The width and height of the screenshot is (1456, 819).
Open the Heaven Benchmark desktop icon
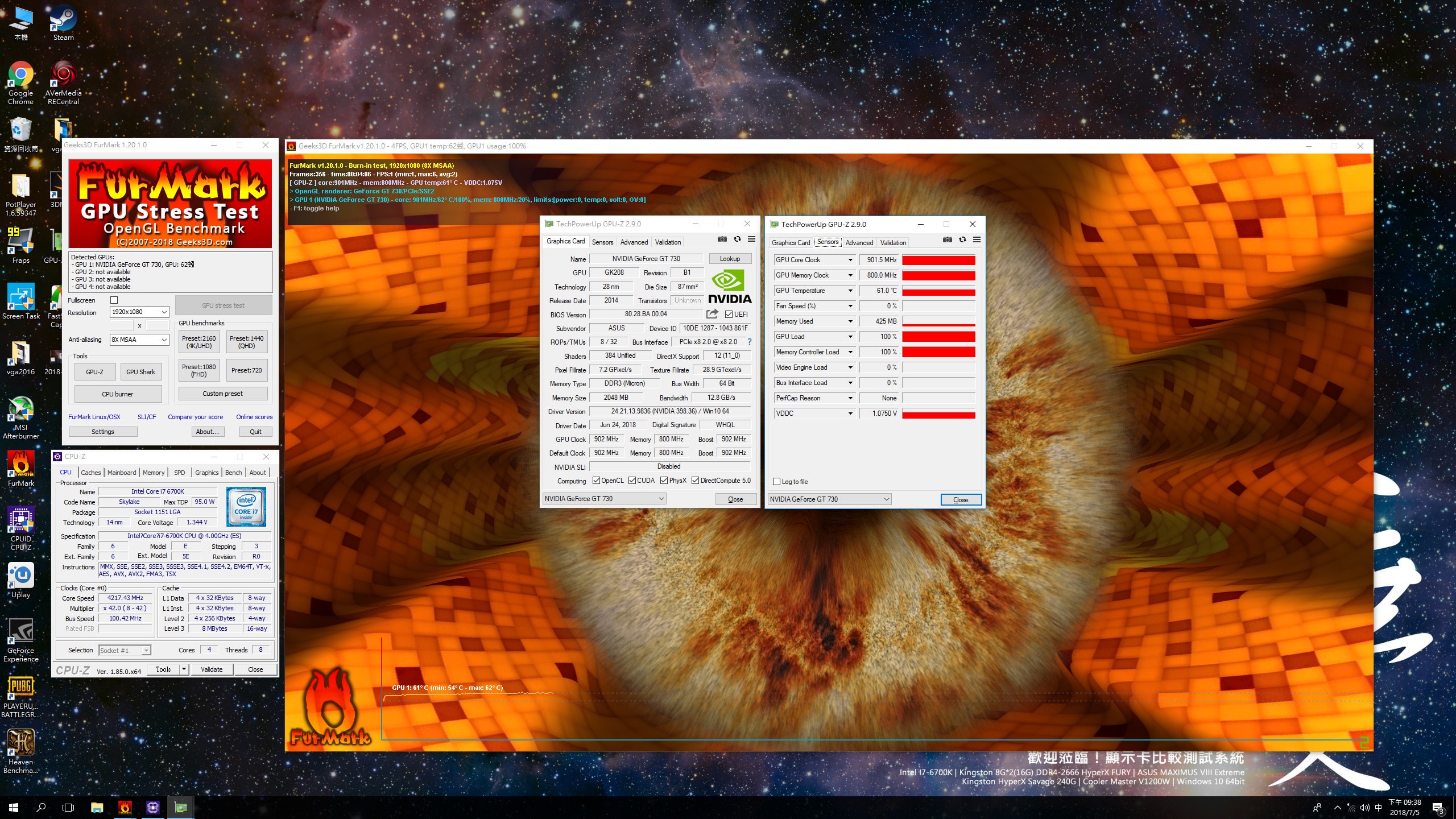click(20, 752)
